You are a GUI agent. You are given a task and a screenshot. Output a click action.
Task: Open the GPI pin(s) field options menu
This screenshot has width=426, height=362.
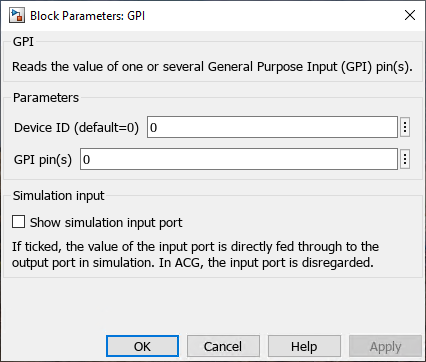tap(405, 159)
